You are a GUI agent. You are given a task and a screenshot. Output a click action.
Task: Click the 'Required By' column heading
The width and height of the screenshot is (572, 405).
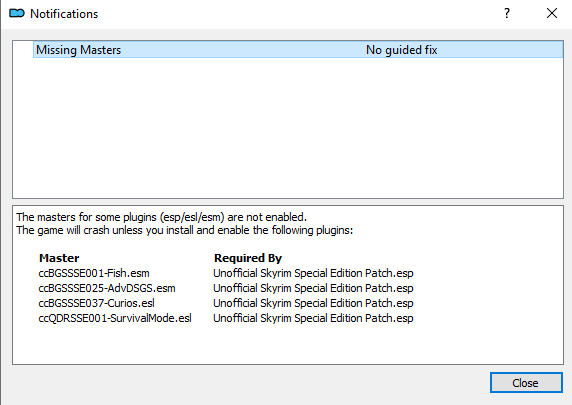point(248,258)
